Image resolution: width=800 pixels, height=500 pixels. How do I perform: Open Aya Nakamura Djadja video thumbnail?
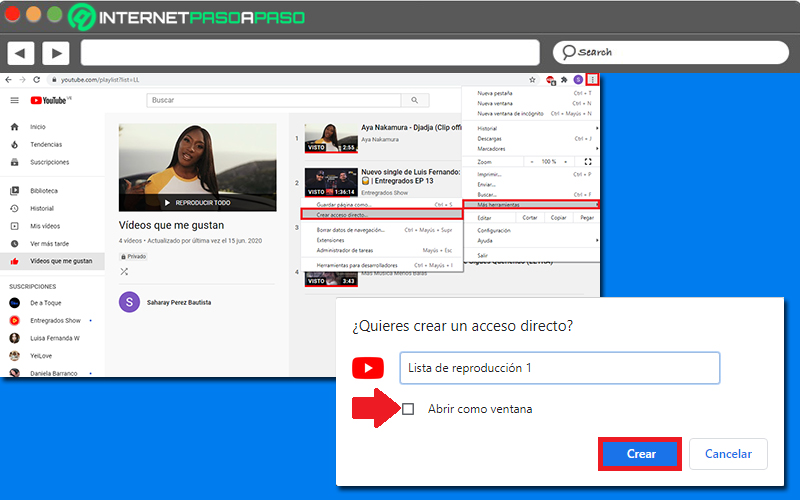pyautogui.click(x=331, y=138)
